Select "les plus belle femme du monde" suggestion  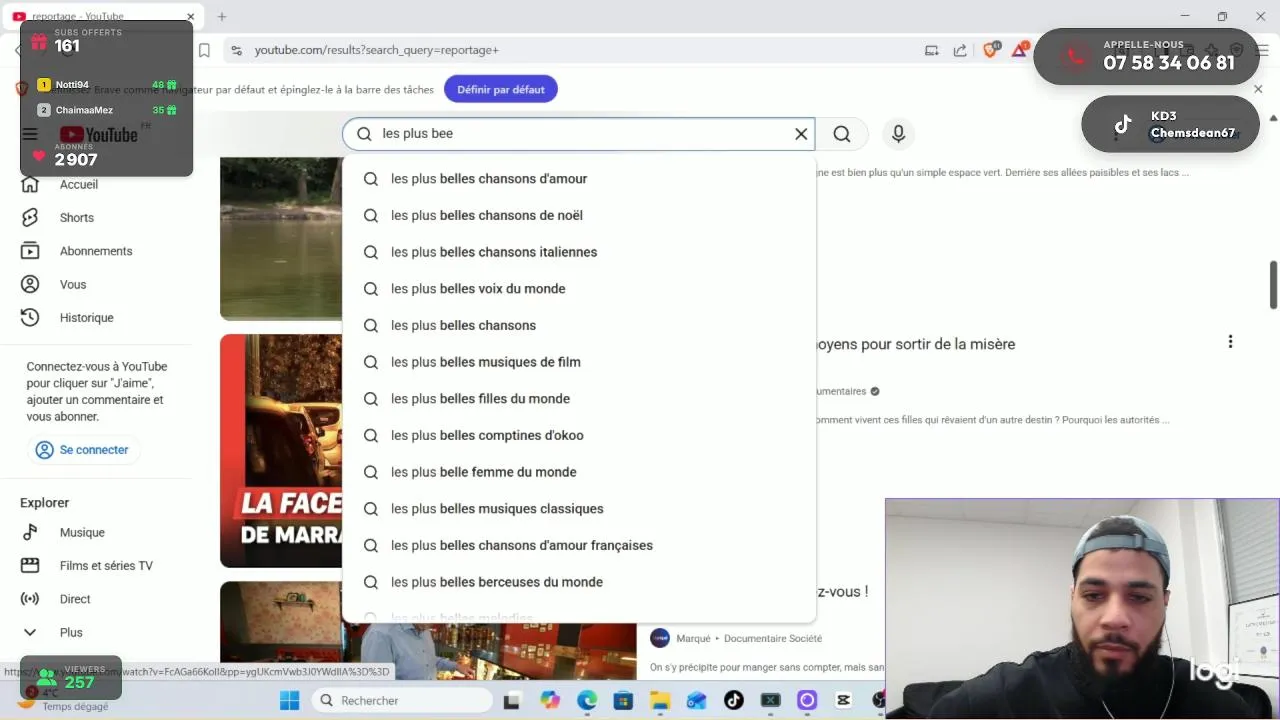(x=579, y=472)
